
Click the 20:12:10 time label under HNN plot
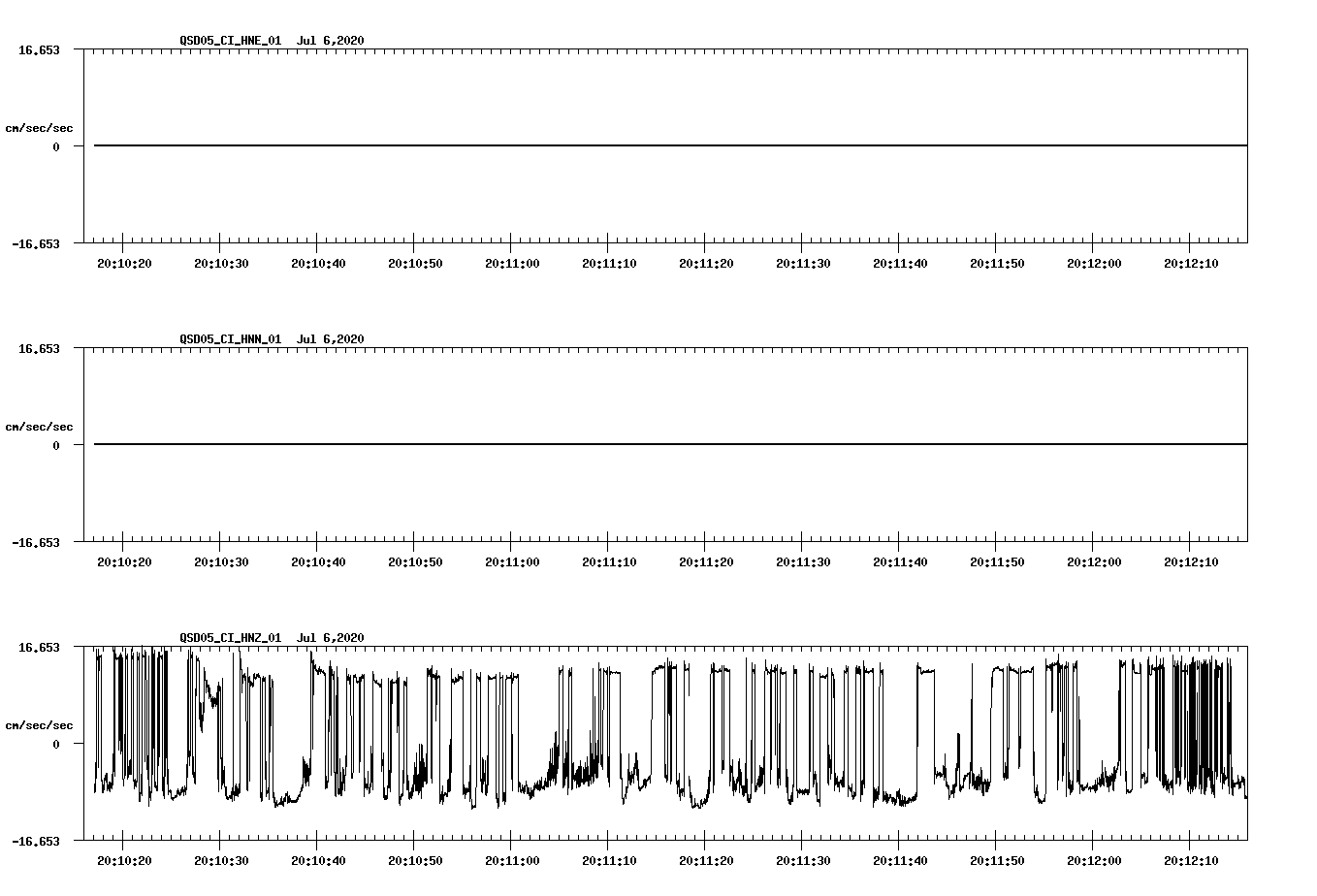pos(1191,561)
